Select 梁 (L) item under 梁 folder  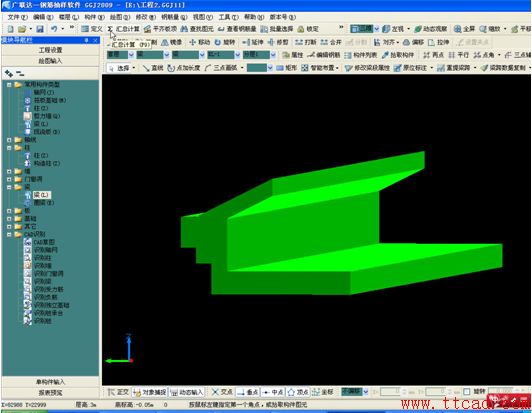(x=41, y=195)
